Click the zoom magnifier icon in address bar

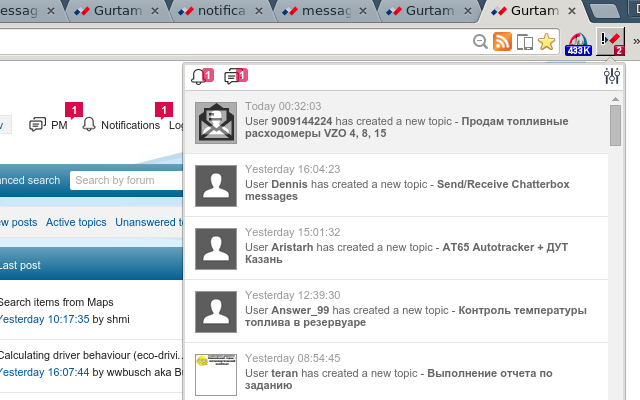pos(481,42)
